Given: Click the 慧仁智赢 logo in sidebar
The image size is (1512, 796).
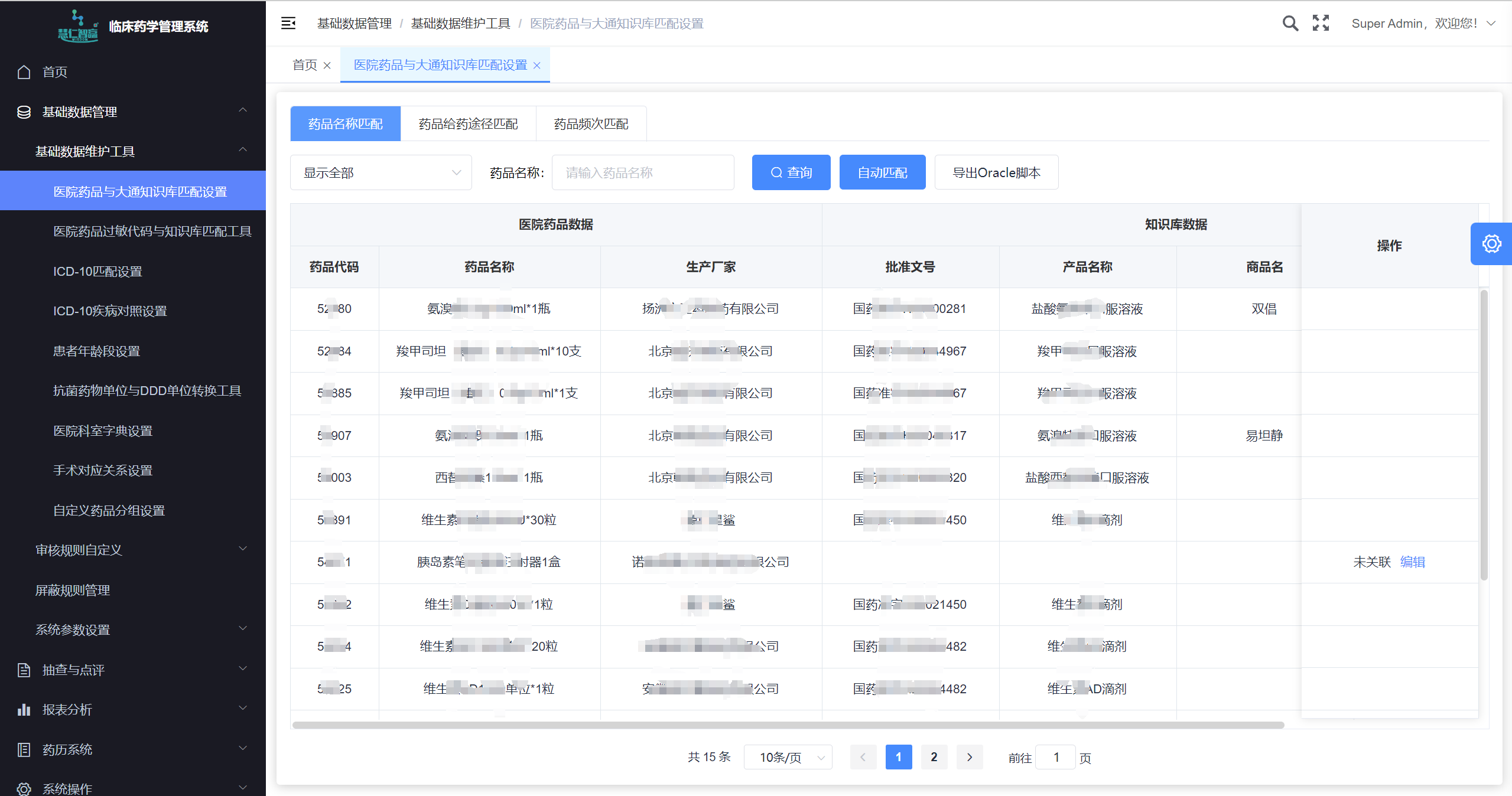Looking at the screenshot, I should pyautogui.click(x=78, y=26).
